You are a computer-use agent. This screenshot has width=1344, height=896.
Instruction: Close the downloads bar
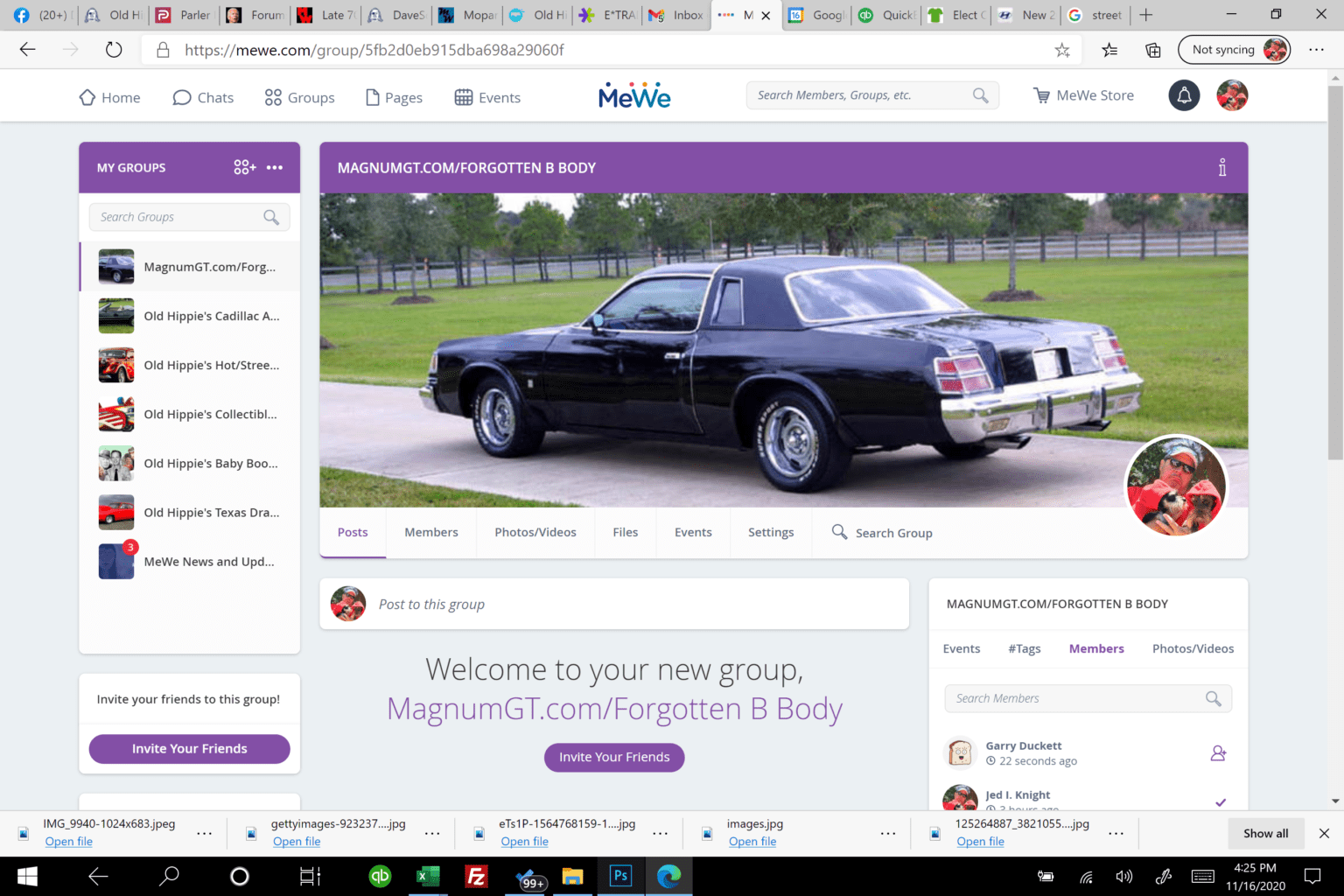click(1324, 833)
